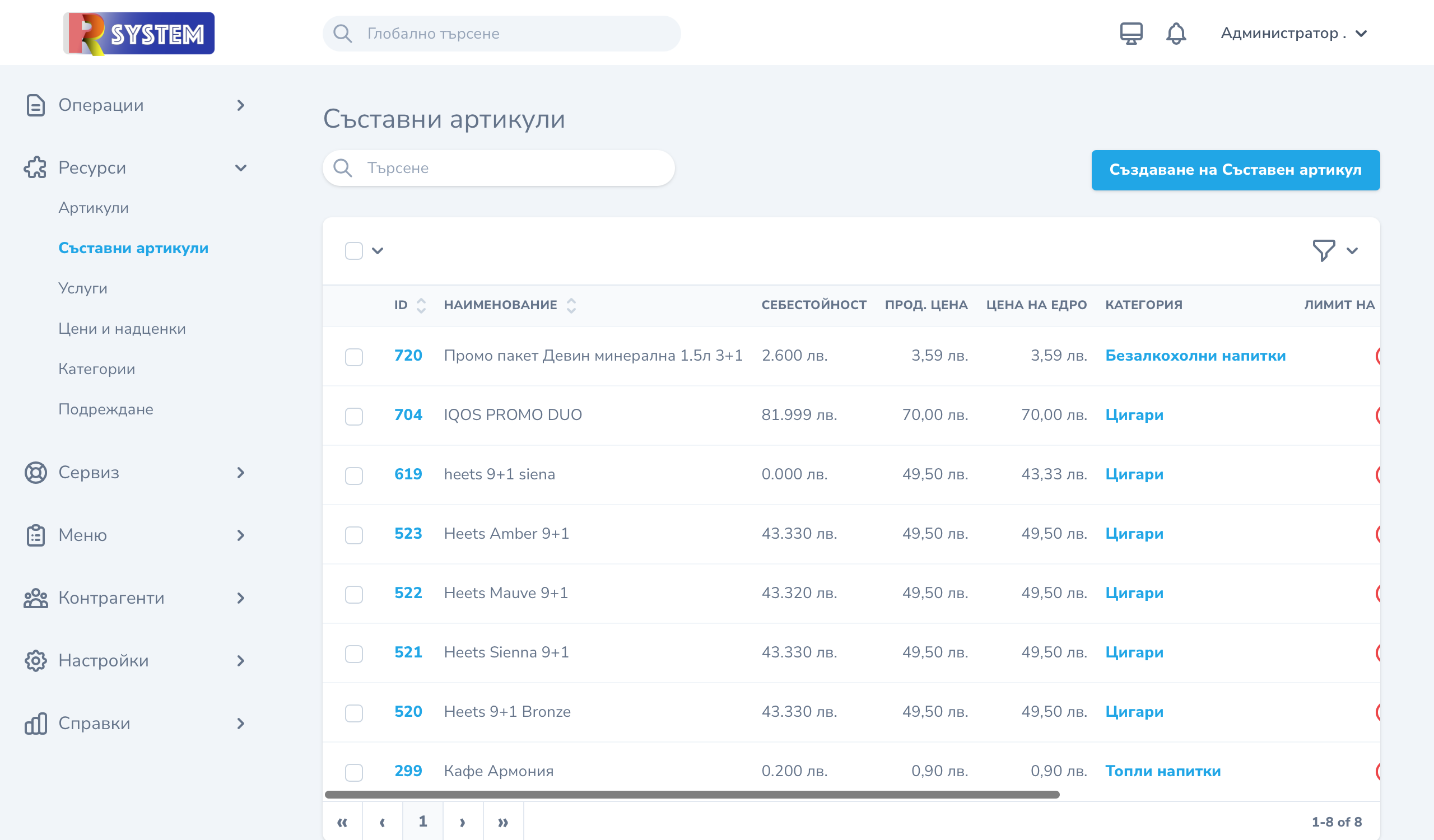Image resolution: width=1434 pixels, height=840 pixels.
Task: Expand the Сервиз menu chevron
Action: [x=241, y=472]
